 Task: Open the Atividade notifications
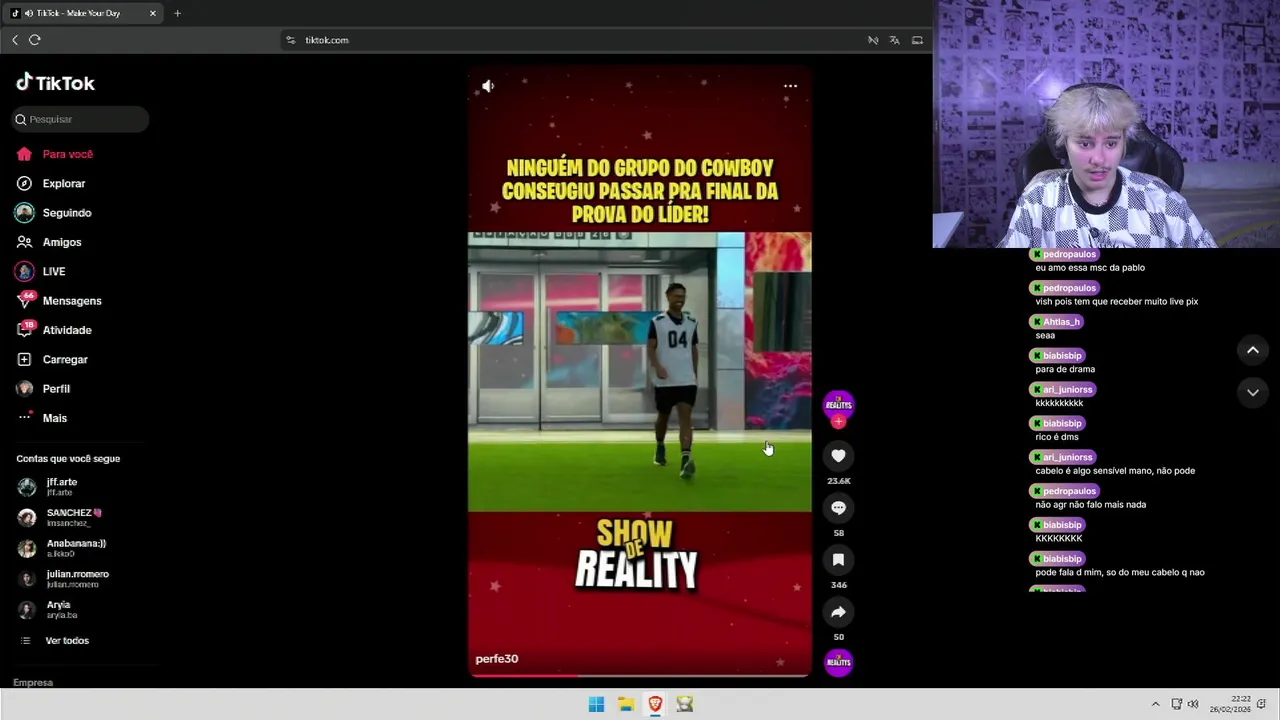[x=66, y=330]
